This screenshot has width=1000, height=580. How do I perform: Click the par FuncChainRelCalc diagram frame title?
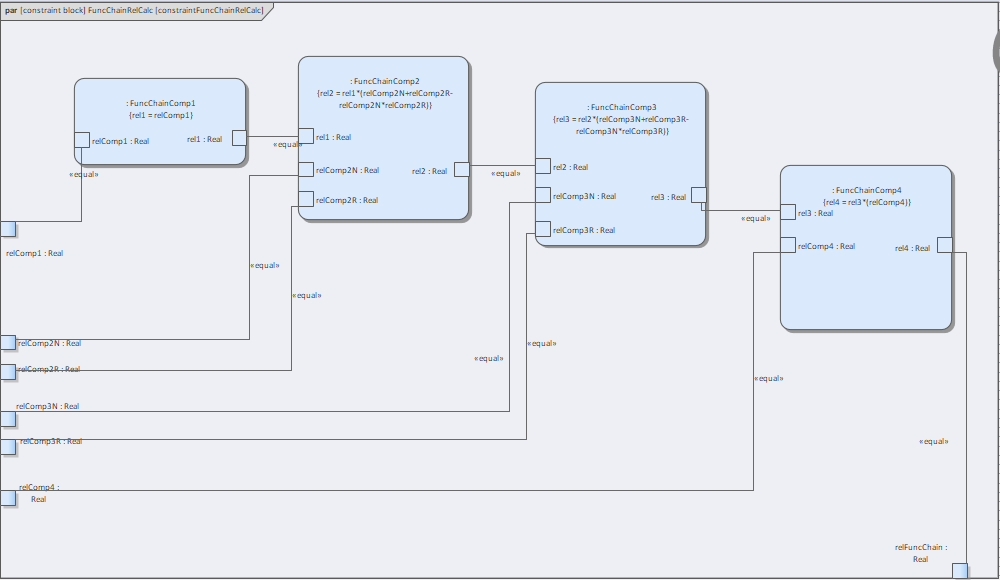tap(134, 10)
